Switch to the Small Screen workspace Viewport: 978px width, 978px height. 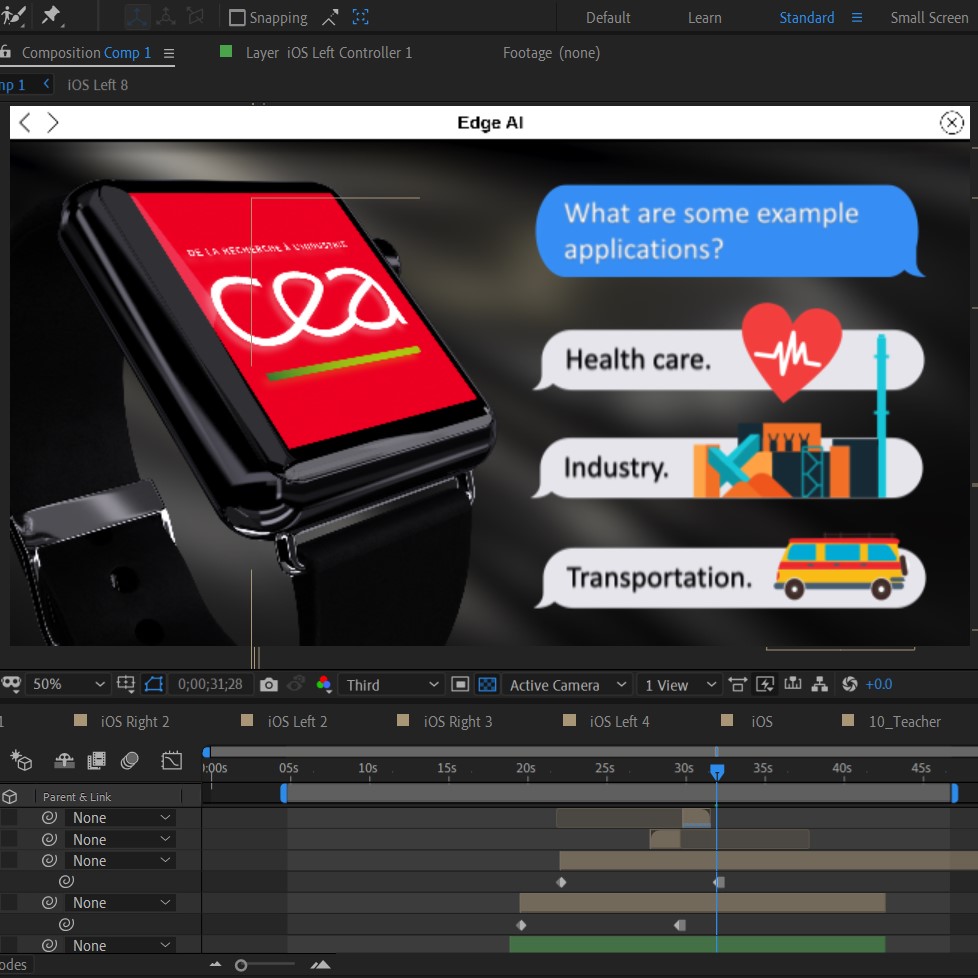click(929, 17)
